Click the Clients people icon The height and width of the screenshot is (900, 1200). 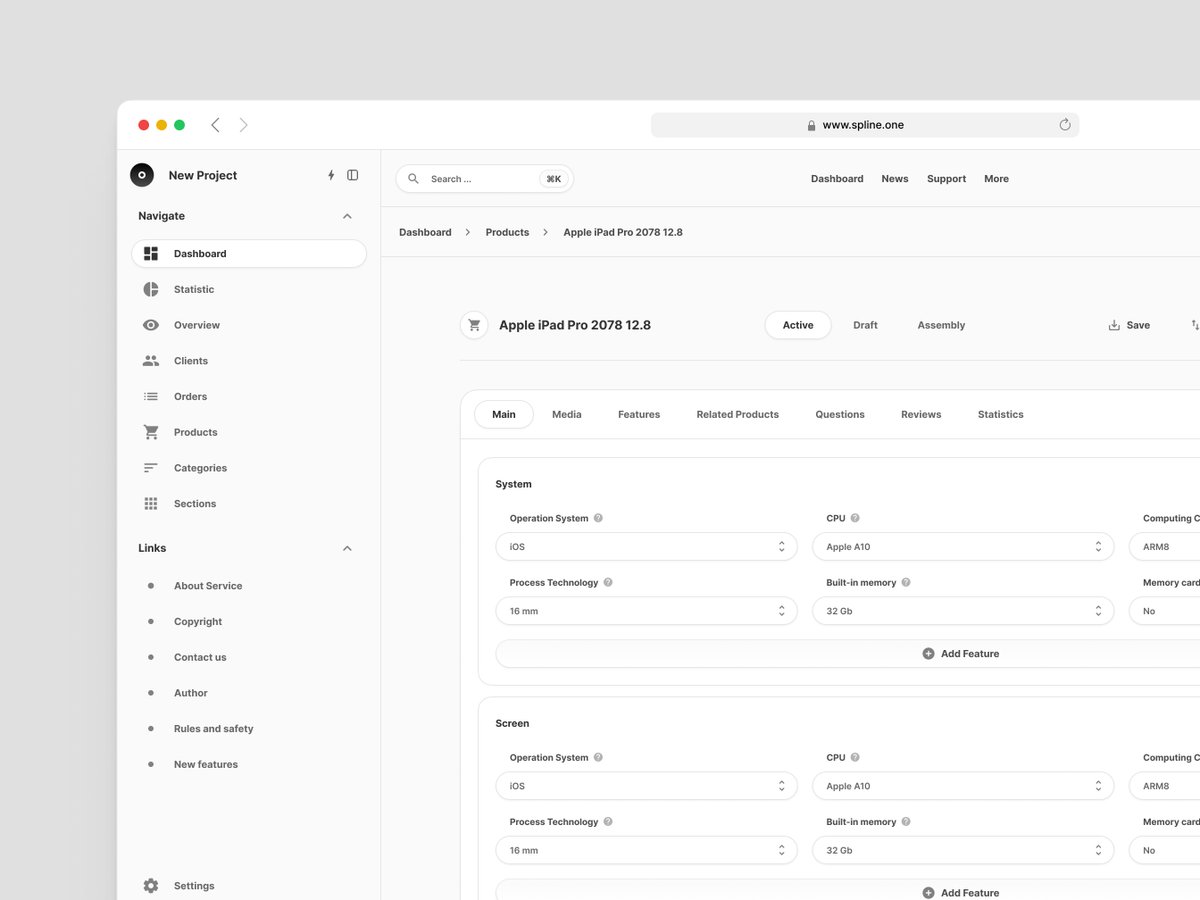click(x=151, y=361)
